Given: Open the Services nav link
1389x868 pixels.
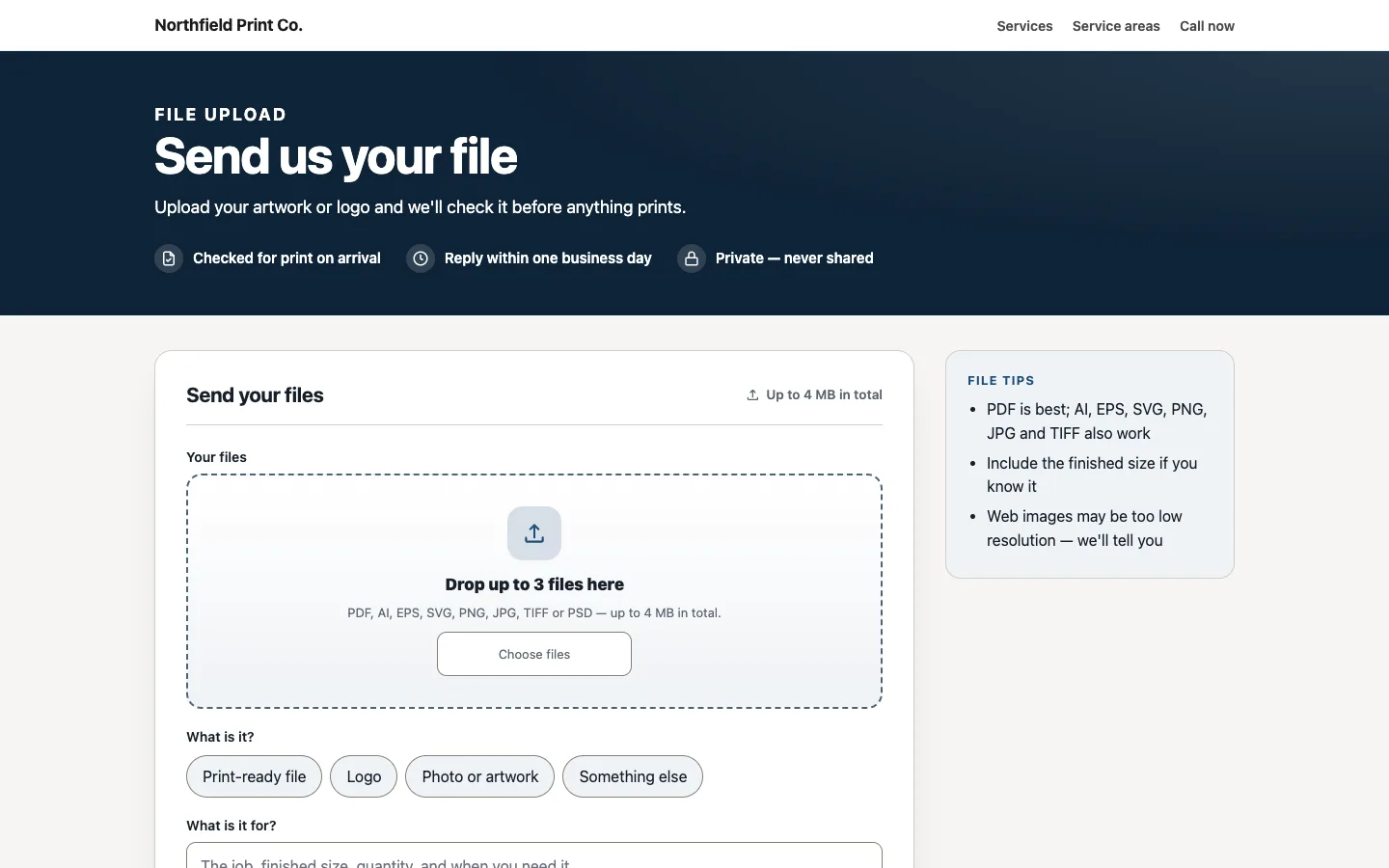Looking at the screenshot, I should tap(1024, 26).
